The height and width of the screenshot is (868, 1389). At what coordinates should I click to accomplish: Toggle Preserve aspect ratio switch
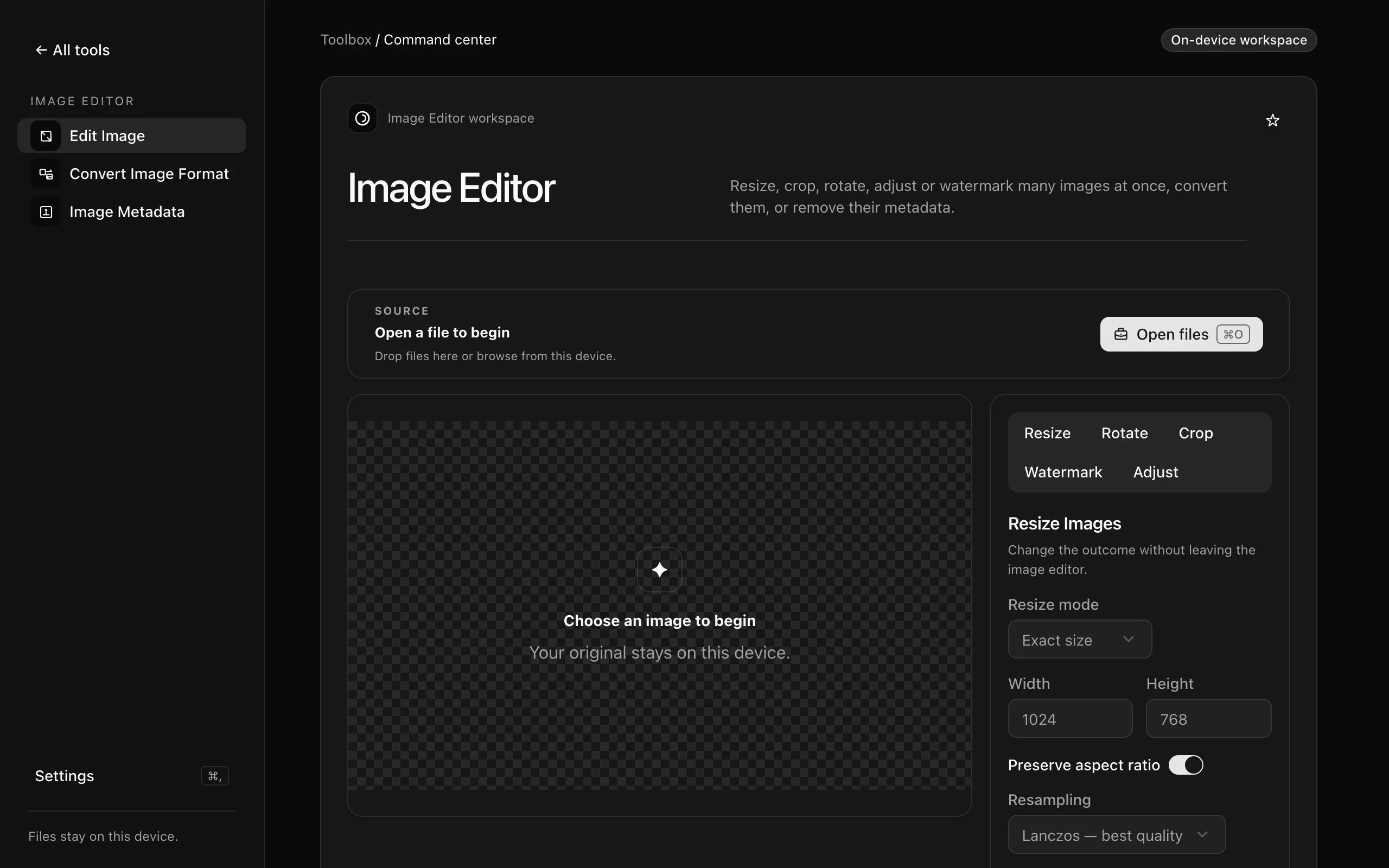[x=1186, y=765]
